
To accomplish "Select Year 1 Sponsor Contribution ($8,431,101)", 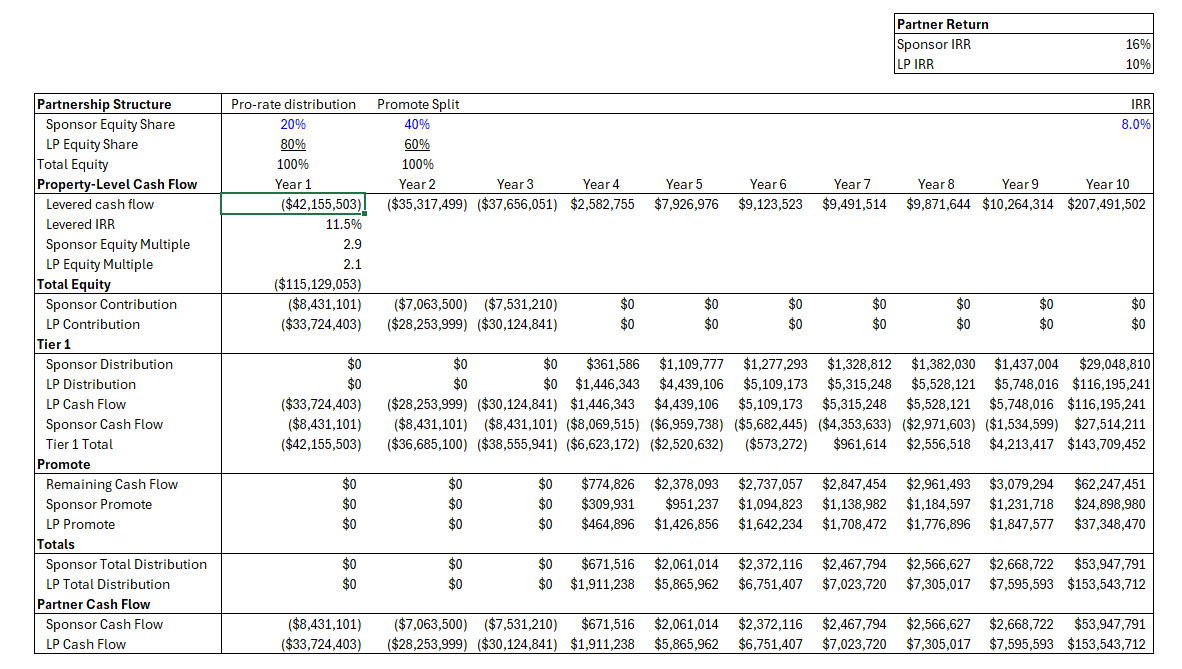I will pyautogui.click(x=324, y=305).
